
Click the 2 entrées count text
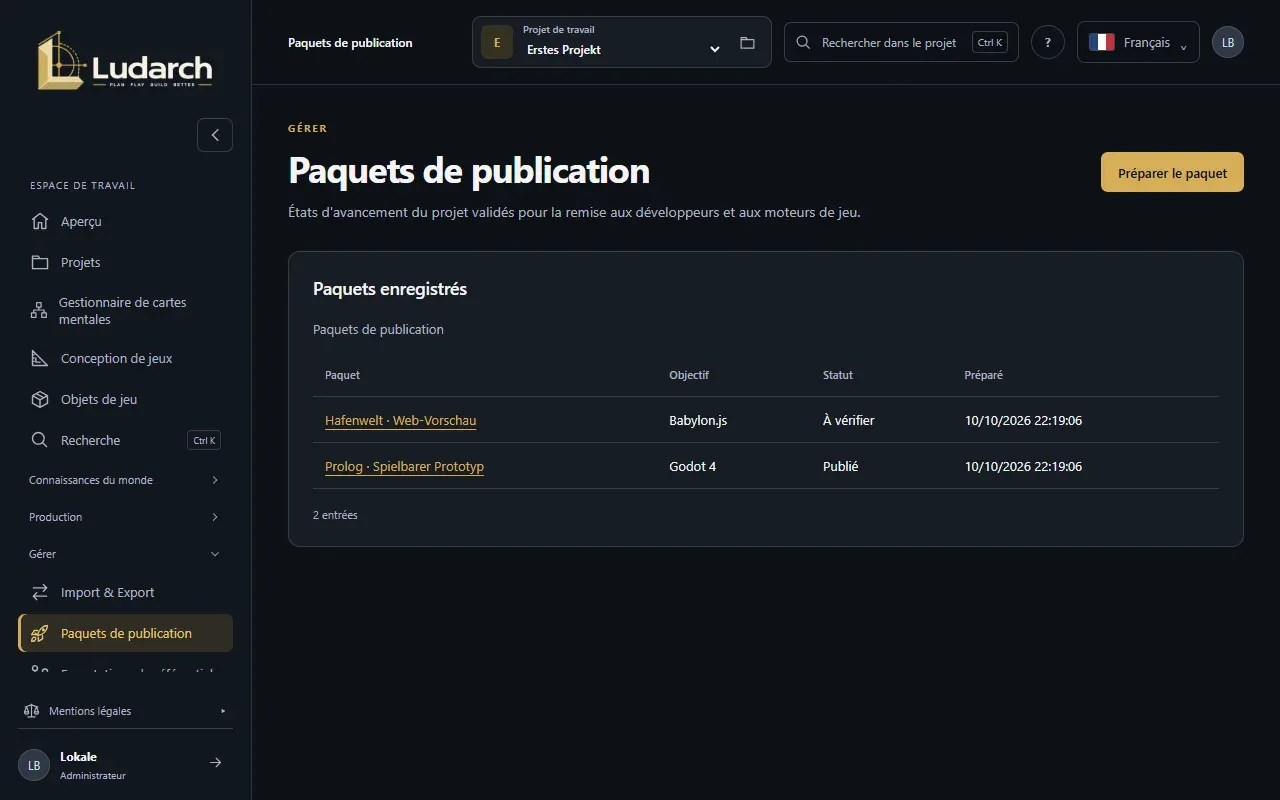click(x=335, y=515)
